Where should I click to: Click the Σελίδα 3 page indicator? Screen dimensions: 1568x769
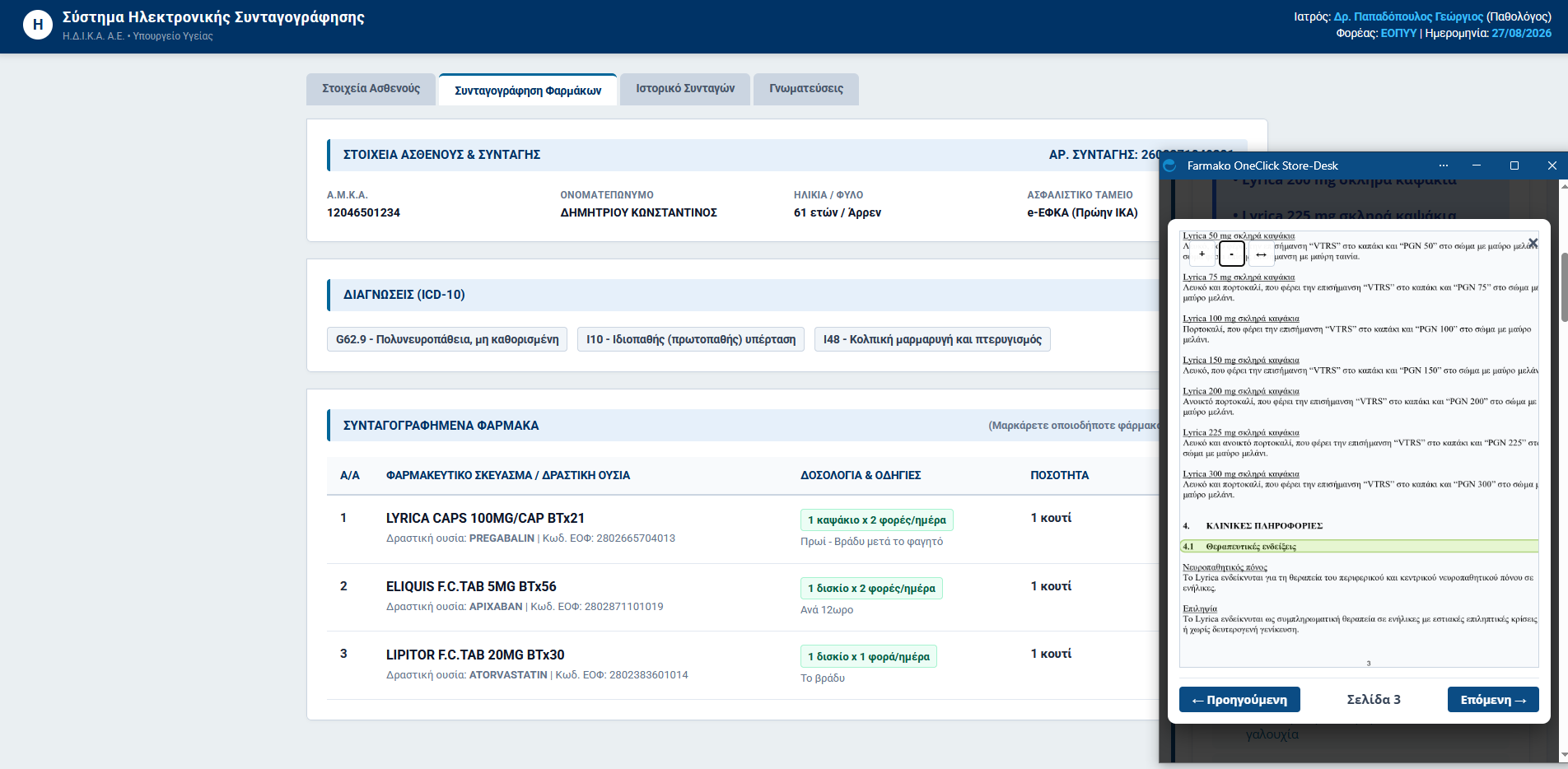[x=1374, y=700]
